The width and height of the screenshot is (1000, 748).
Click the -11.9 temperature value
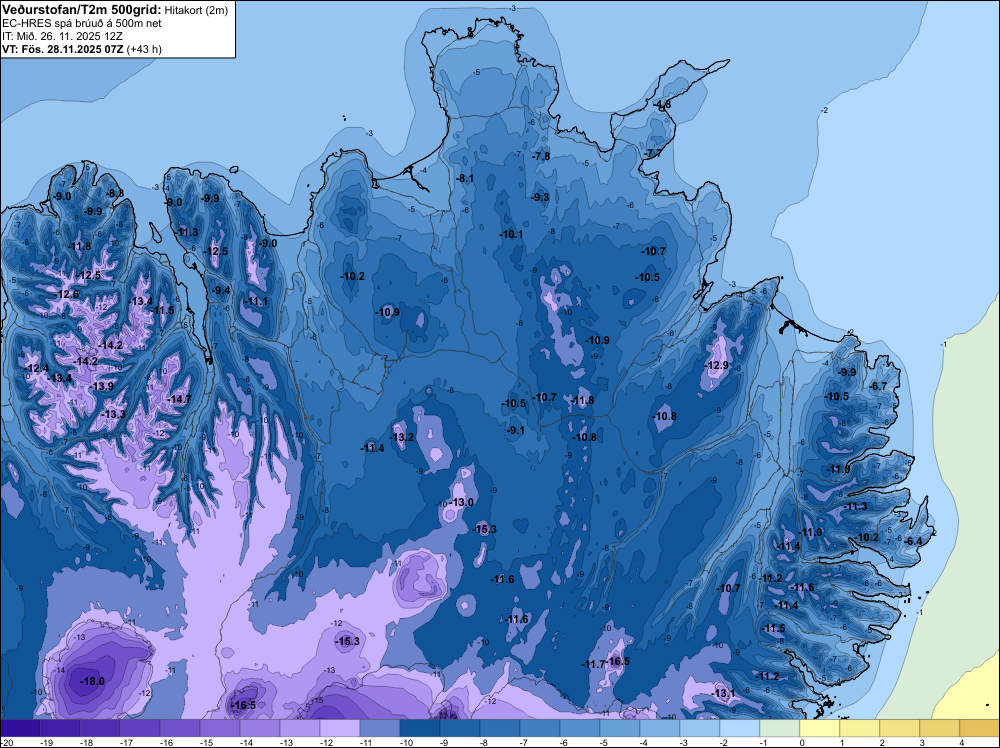point(838,469)
